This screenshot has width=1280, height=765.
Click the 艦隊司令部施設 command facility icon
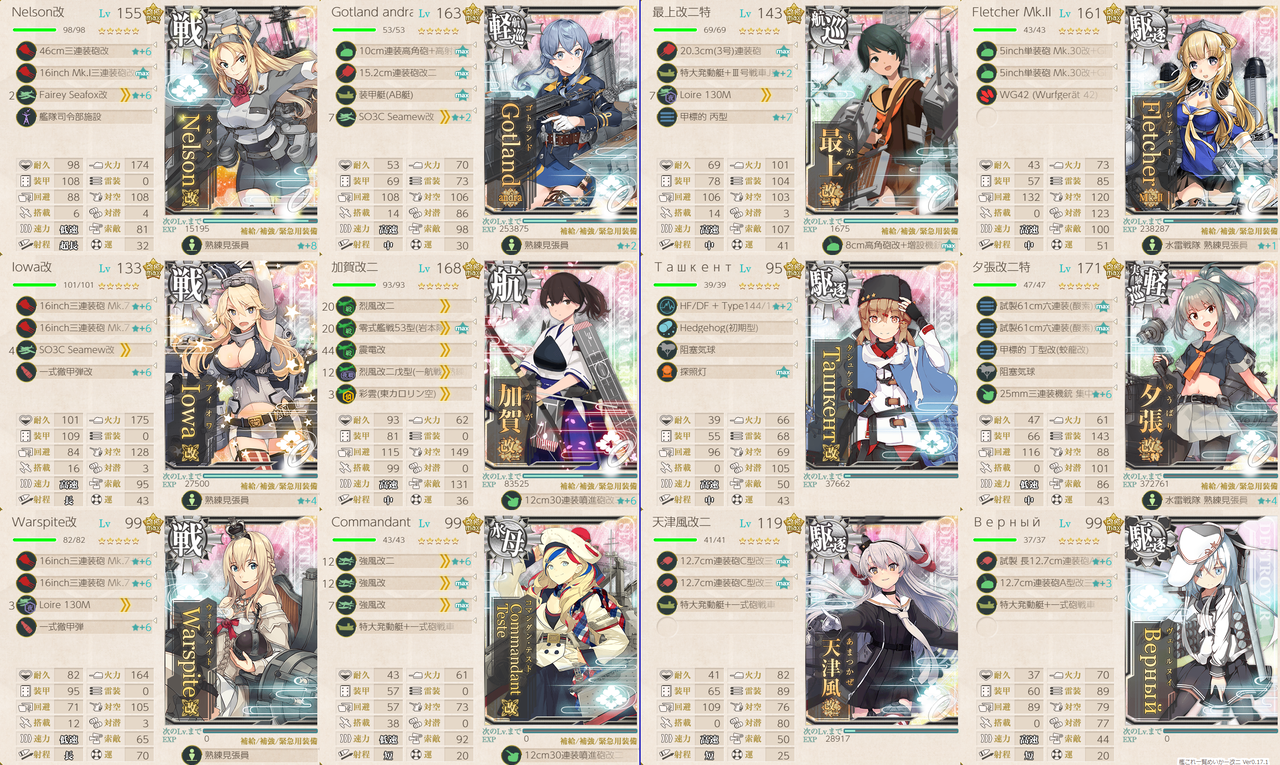tap(24, 117)
